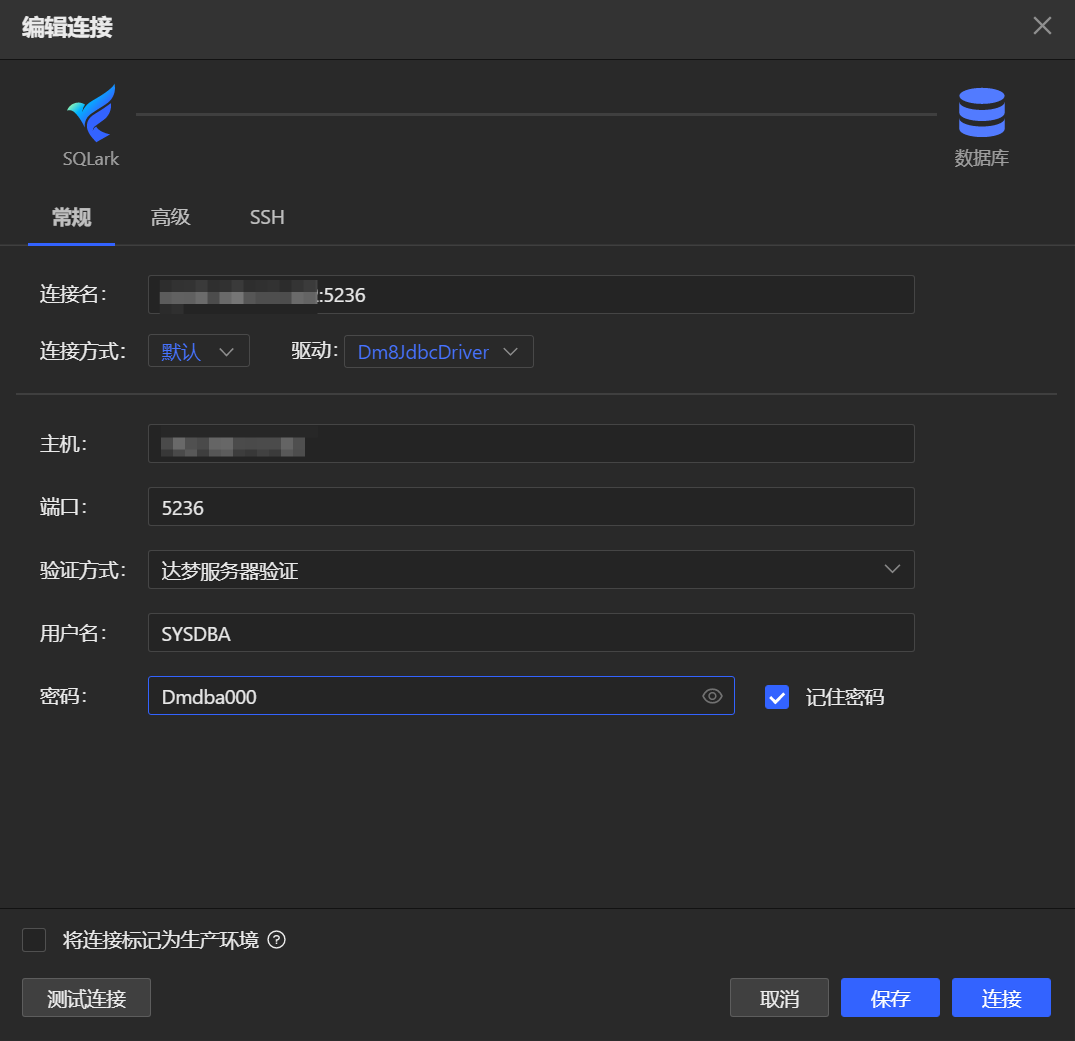Click the 密码 field with Dmdba000
1075x1041 pixels.
pos(441,696)
